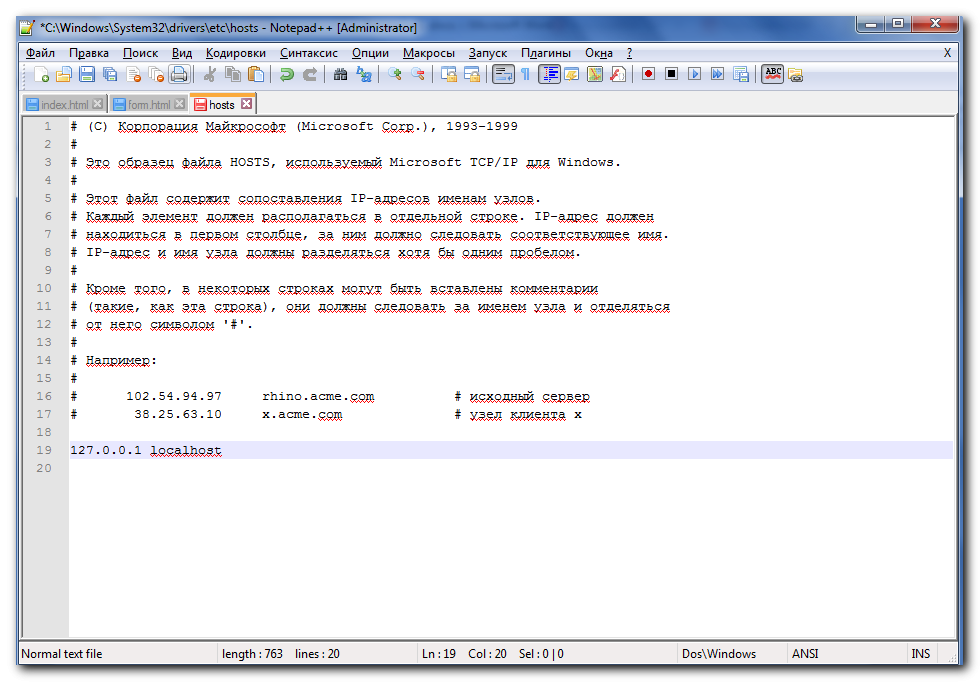Open the Файл menu
The image size is (980, 682).
41,53
